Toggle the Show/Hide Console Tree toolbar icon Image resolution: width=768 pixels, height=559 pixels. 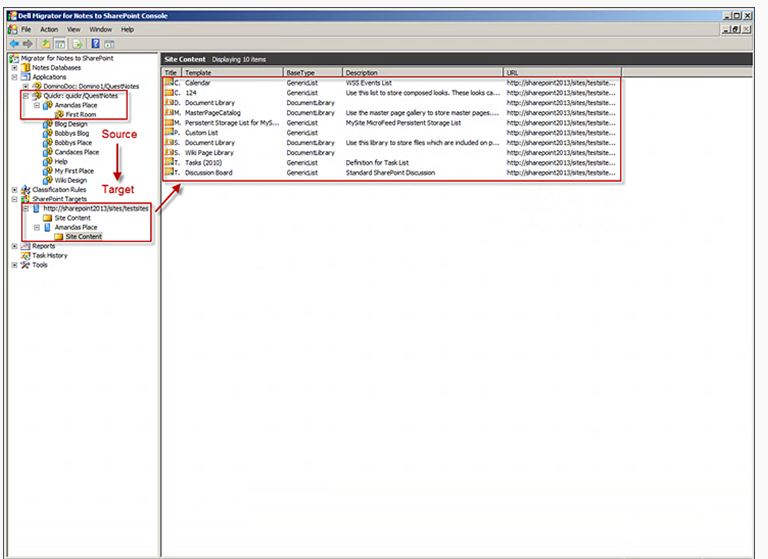(x=60, y=44)
